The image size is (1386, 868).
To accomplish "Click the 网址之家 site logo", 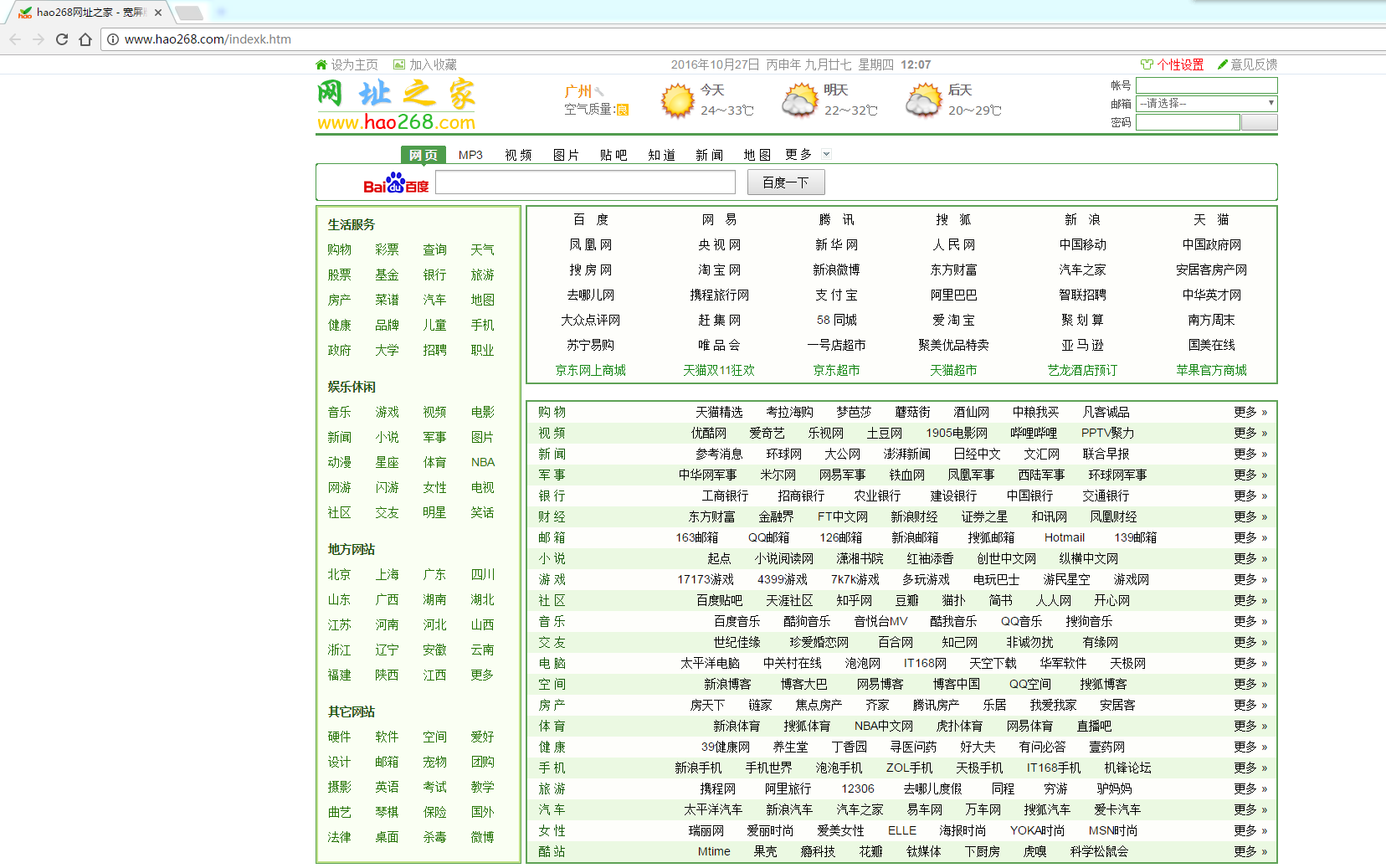I will coord(396,105).
